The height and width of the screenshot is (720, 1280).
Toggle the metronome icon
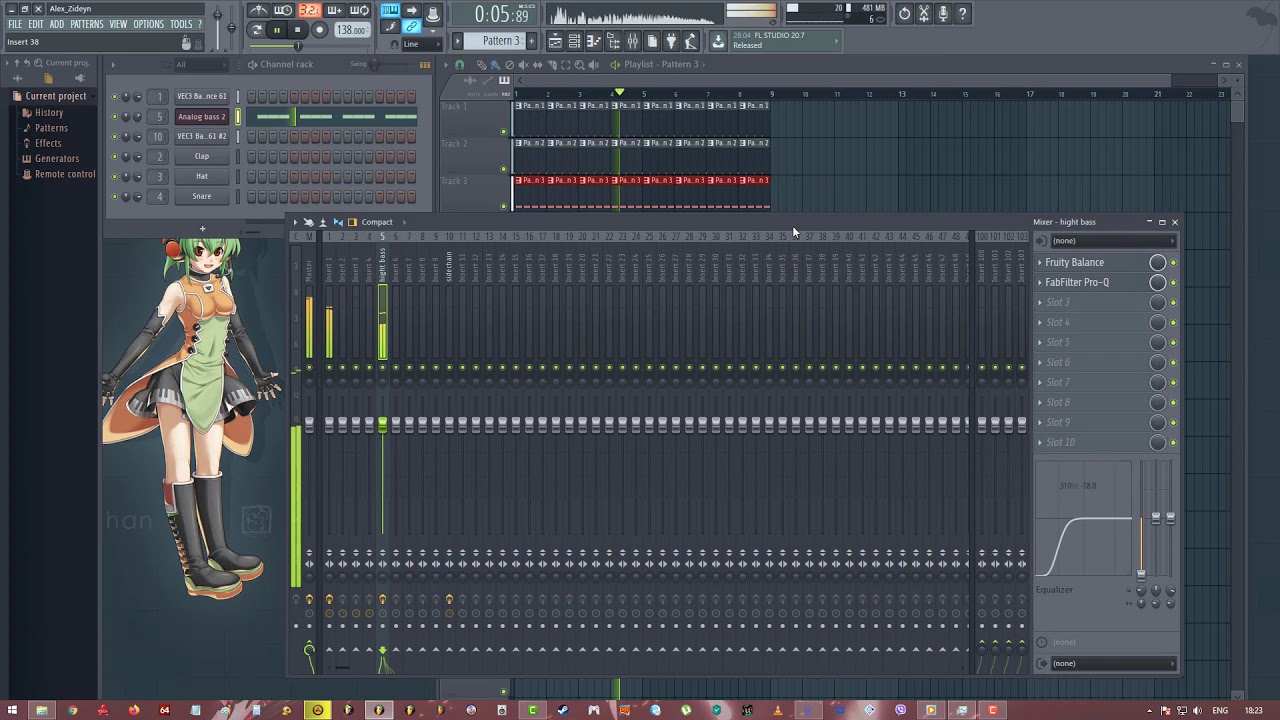pos(259,11)
